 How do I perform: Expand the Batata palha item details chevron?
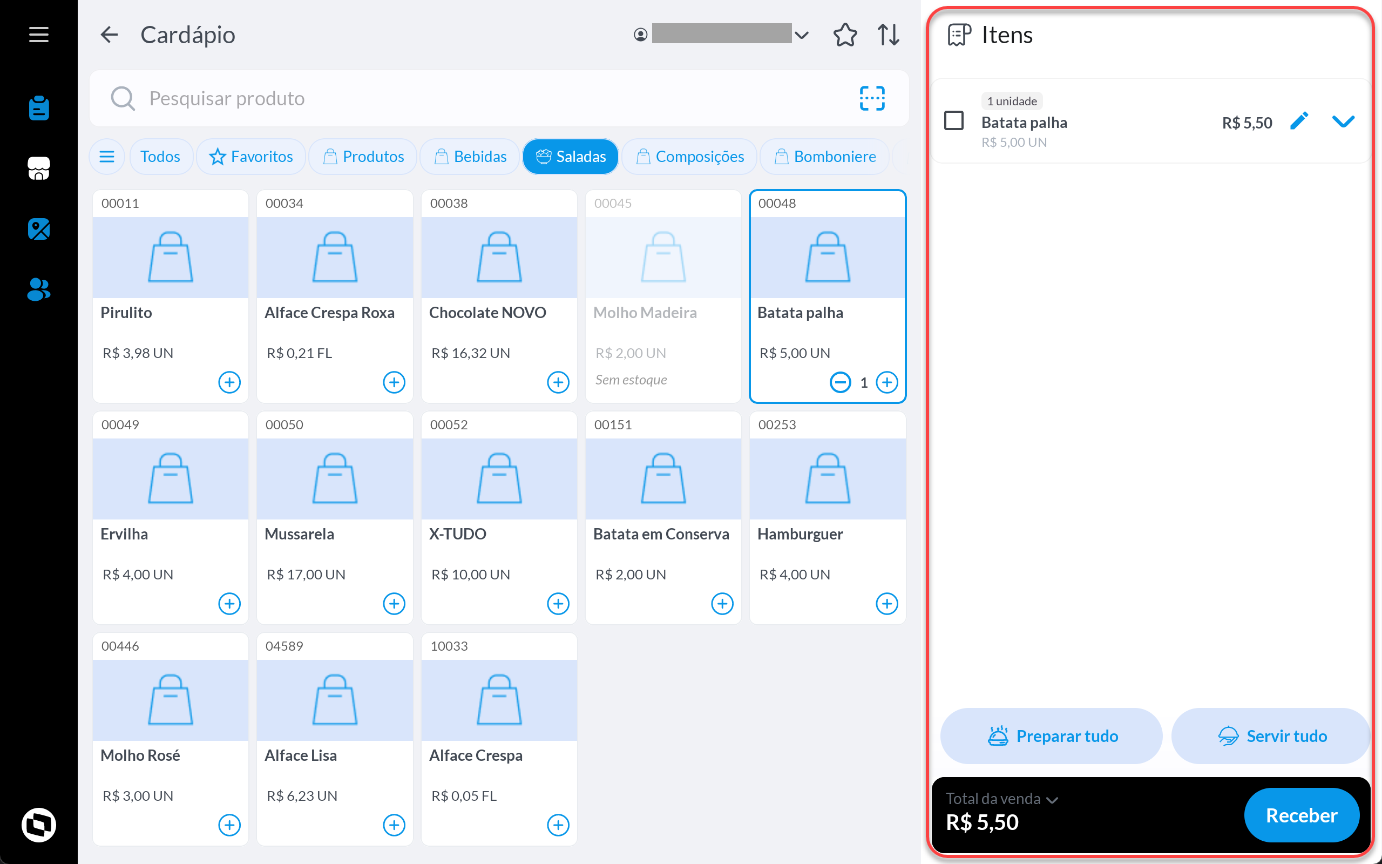pyautogui.click(x=1343, y=122)
